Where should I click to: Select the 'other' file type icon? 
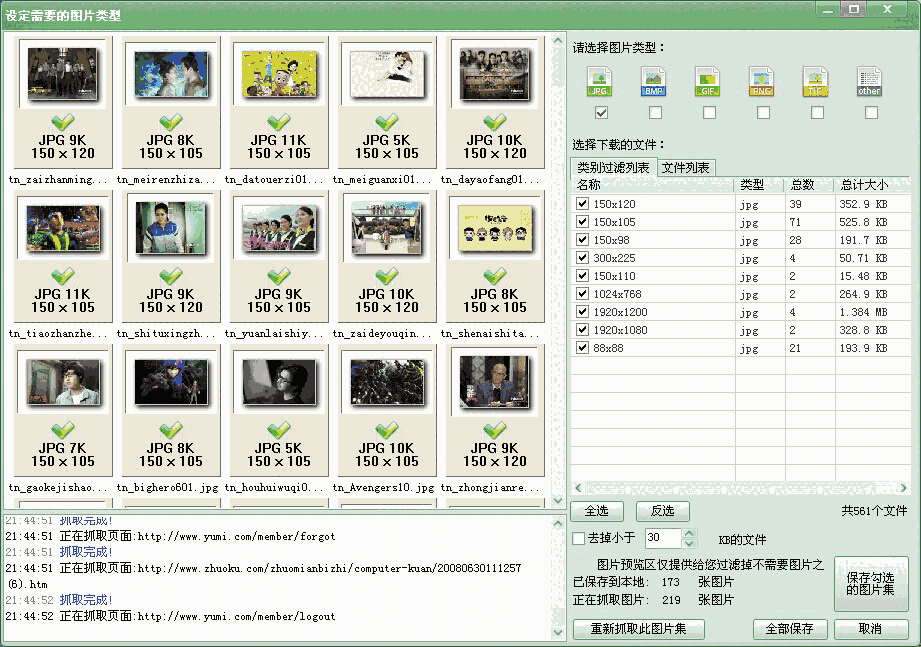(x=868, y=80)
